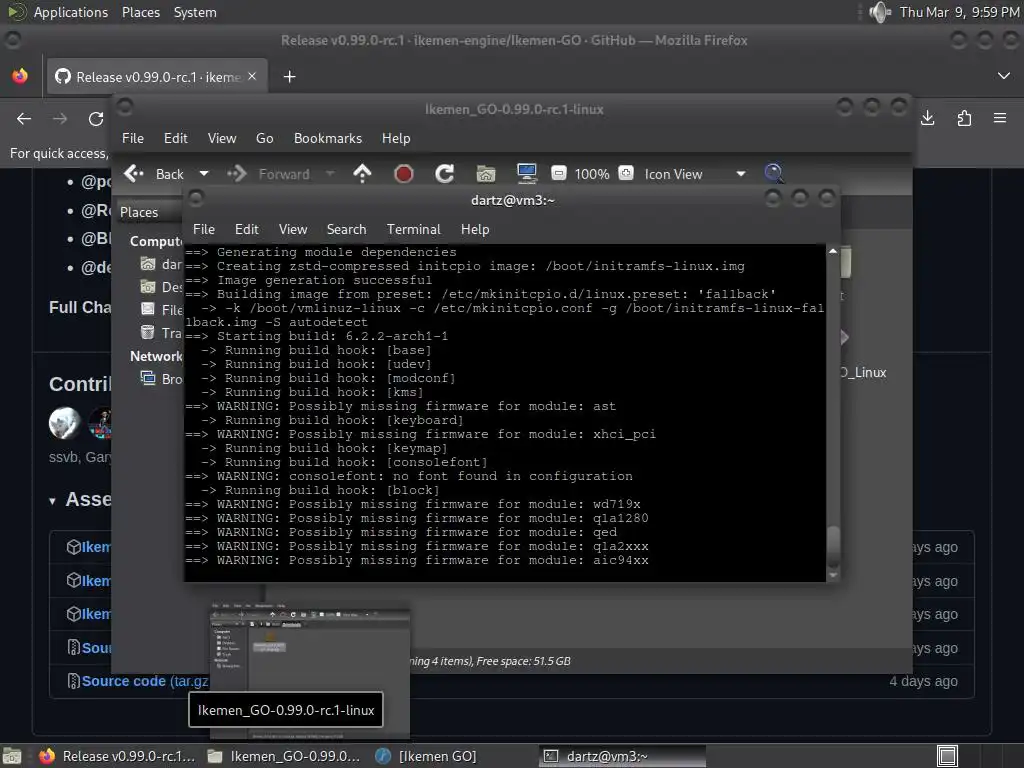Viewport: 1024px width, 768px height.
Task: Select the Release v0.99.0-rc.1 Firefox tab
Action: [x=156, y=77]
